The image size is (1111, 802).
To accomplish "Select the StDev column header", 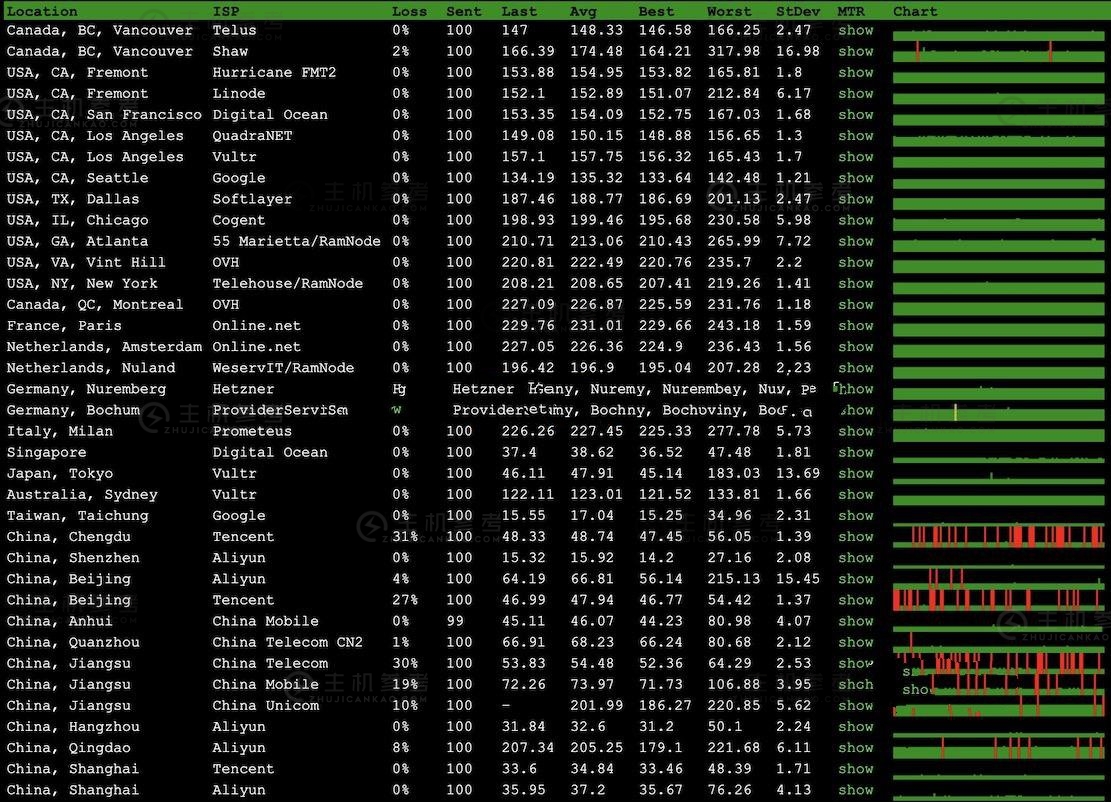I will [796, 11].
